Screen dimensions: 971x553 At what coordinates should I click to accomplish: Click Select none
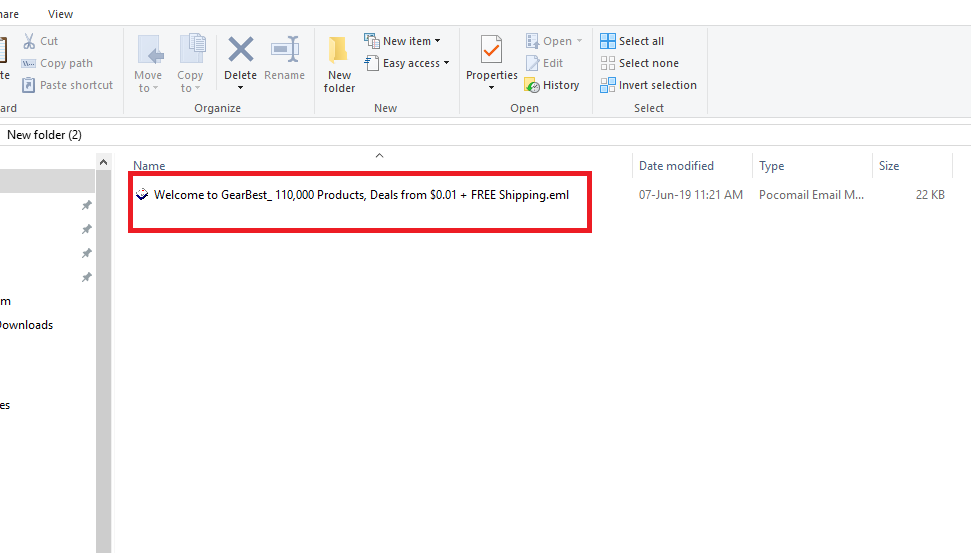click(x=640, y=63)
